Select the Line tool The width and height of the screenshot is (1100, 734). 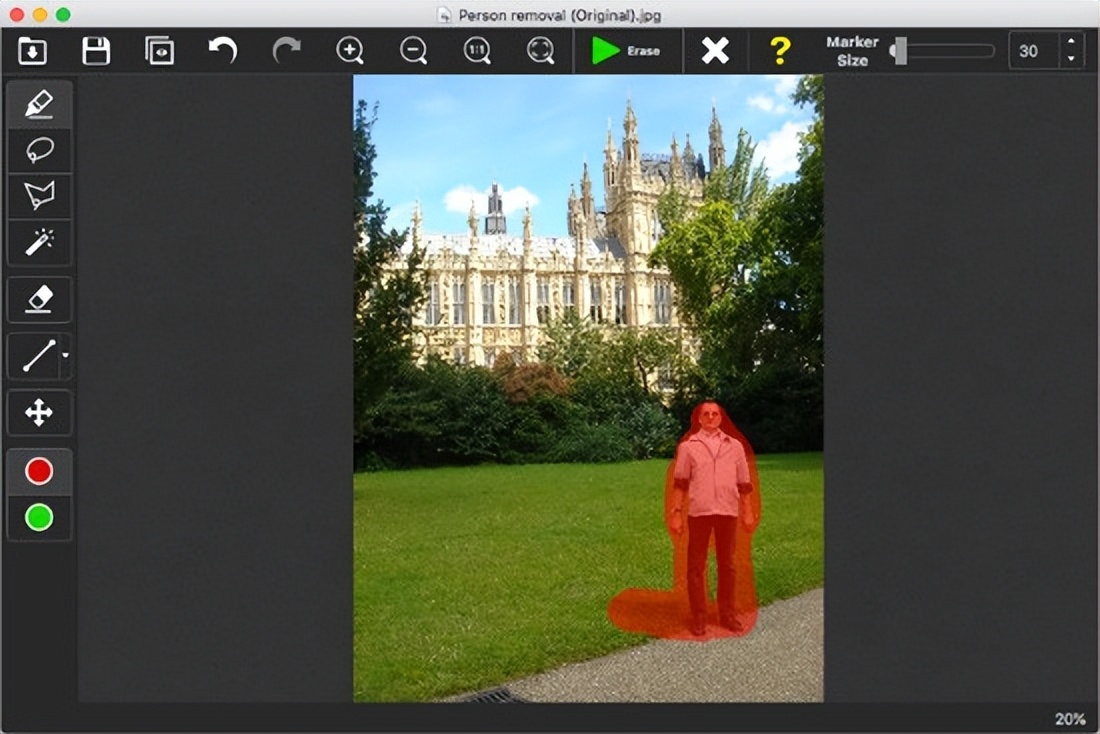click(x=38, y=356)
